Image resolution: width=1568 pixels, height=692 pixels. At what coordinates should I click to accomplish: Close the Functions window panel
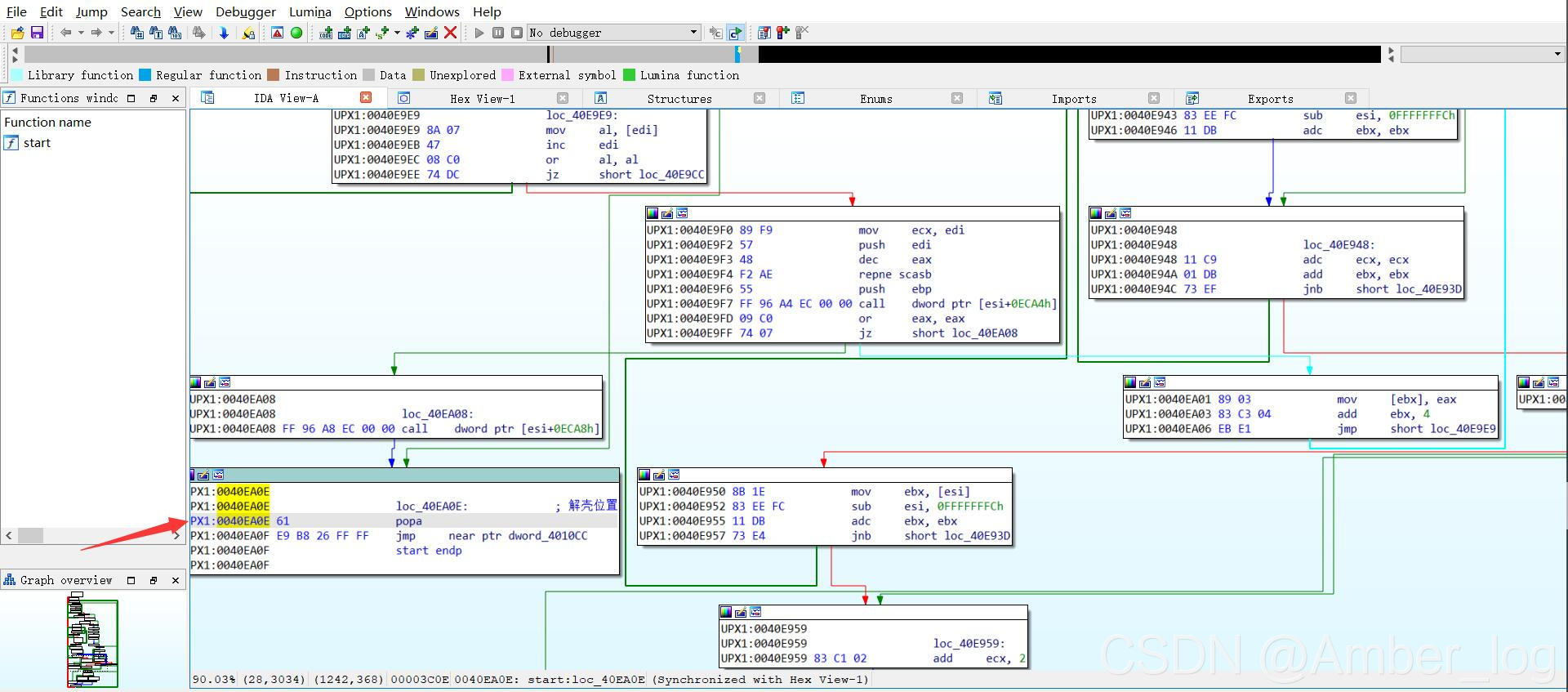(176, 98)
